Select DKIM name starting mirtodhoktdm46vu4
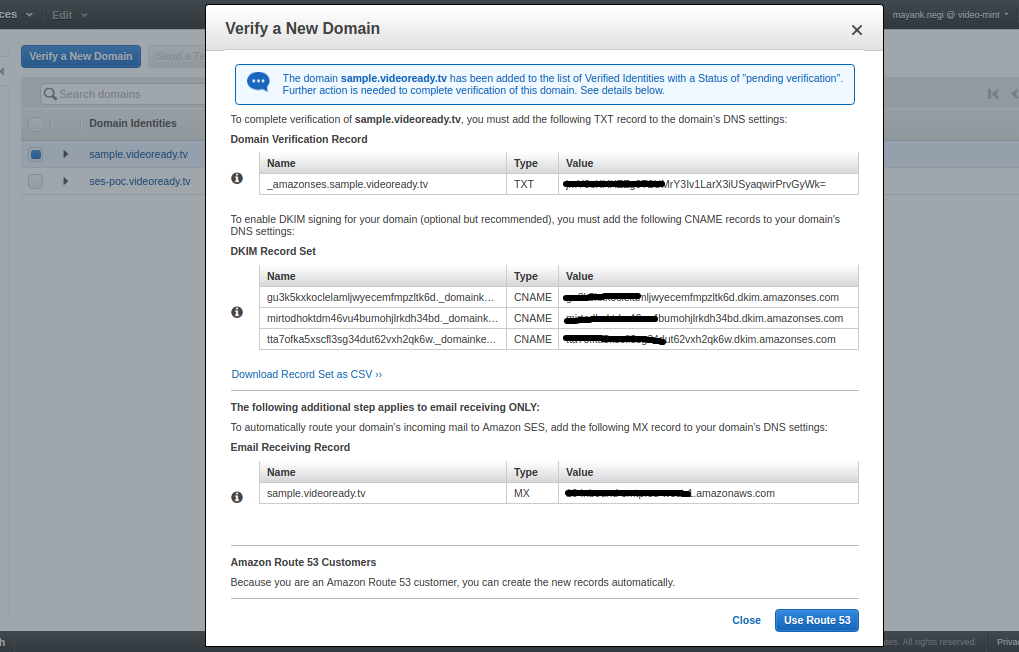1019x652 pixels. click(x=383, y=319)
